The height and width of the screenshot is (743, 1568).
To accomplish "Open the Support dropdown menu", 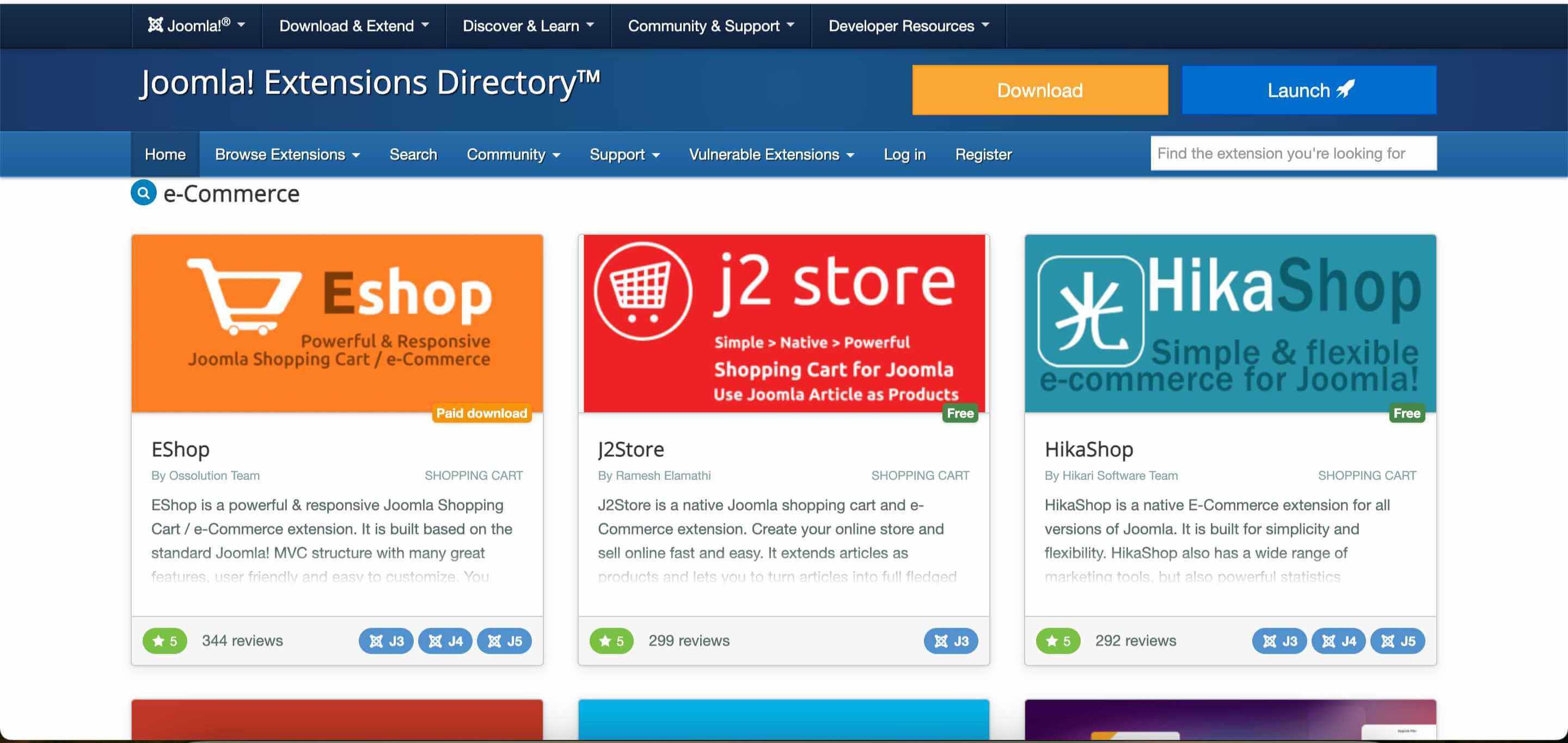I will pyautogui.click(x=624, y=154).
